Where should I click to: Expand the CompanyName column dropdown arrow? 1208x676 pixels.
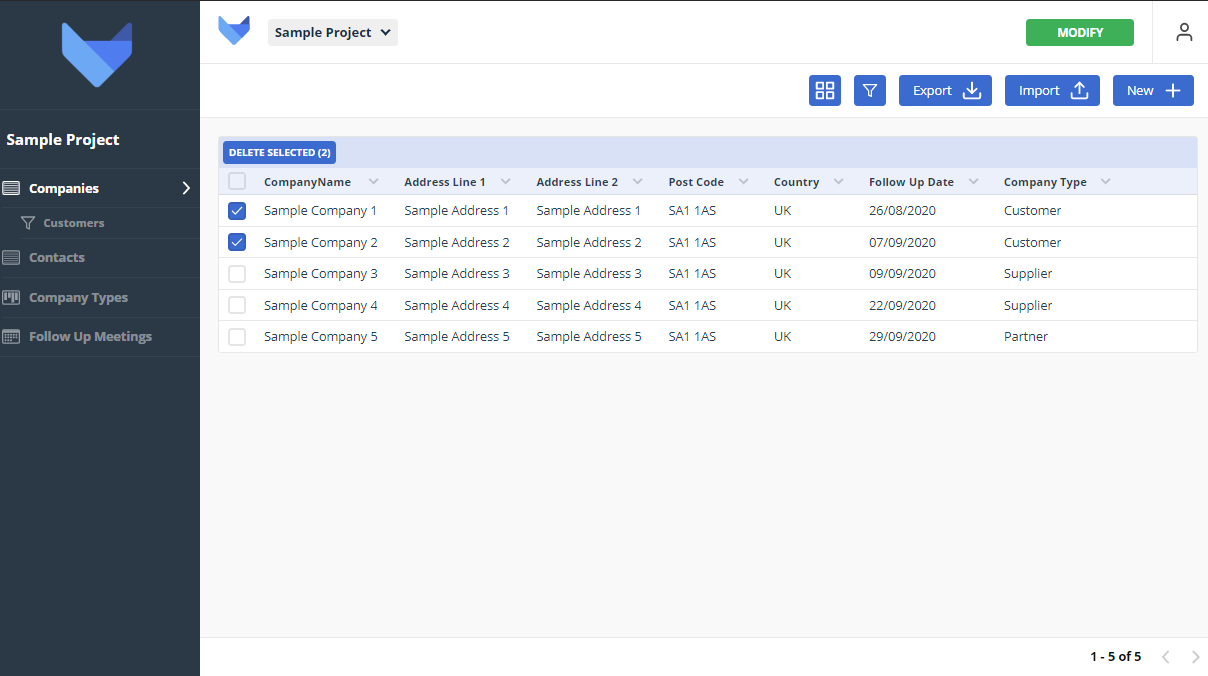tap(373, 182)
